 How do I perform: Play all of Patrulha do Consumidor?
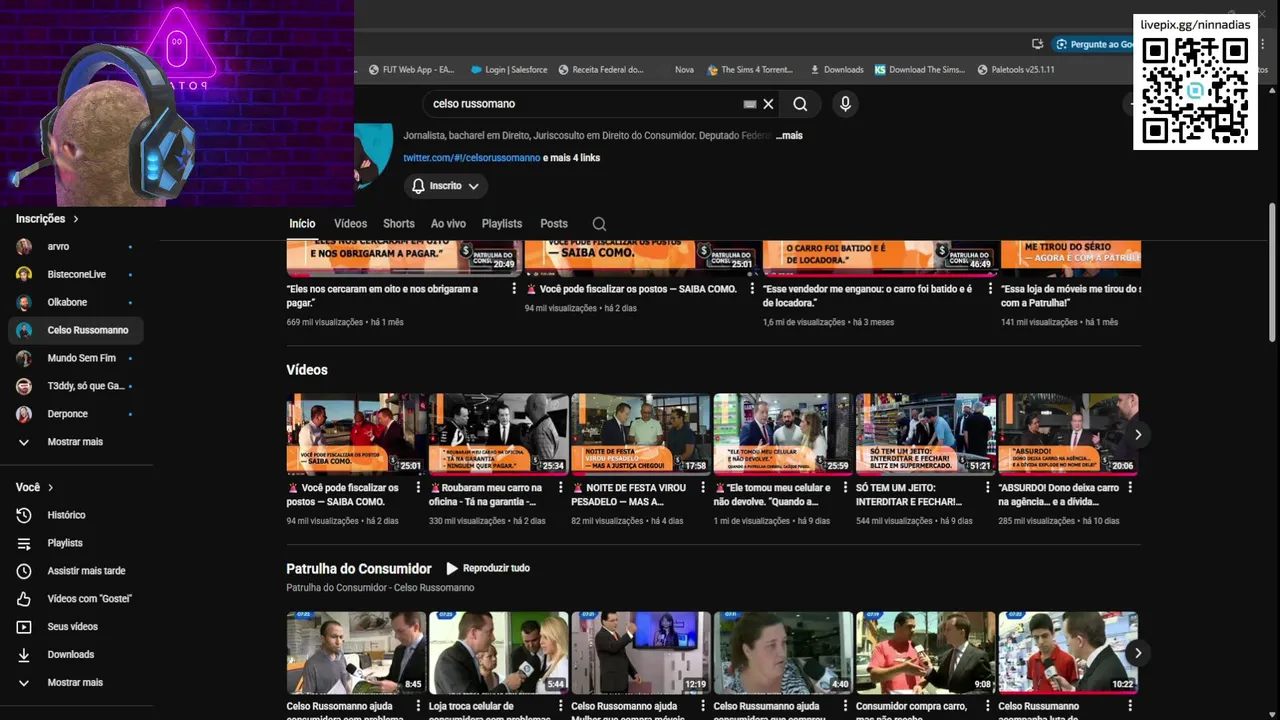pyautogui.click(x=487, y=568)
